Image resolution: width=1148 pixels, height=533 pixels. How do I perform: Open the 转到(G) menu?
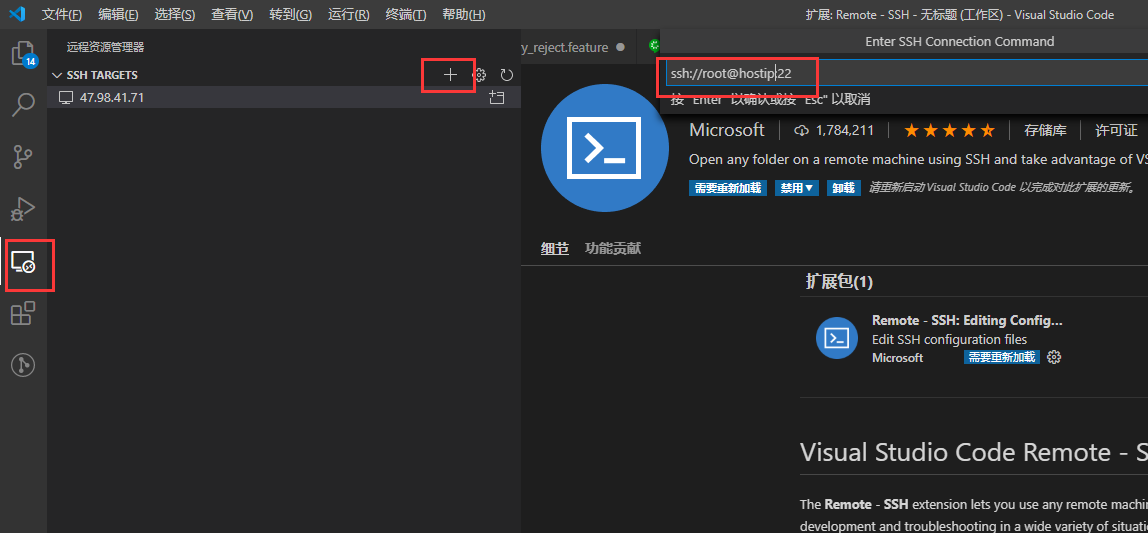click(290, 15)
